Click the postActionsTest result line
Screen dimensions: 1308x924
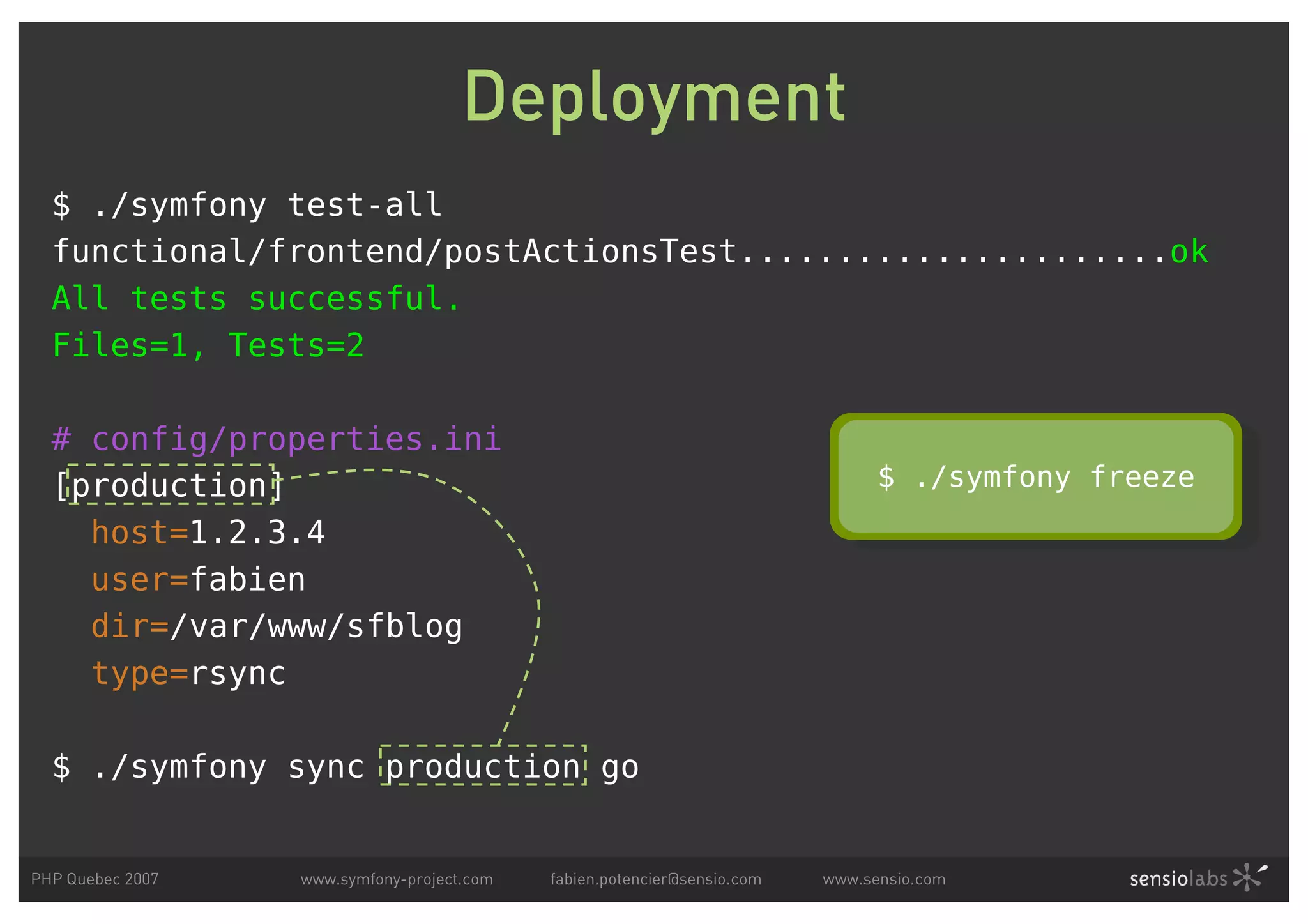click(x=630, y=252)
